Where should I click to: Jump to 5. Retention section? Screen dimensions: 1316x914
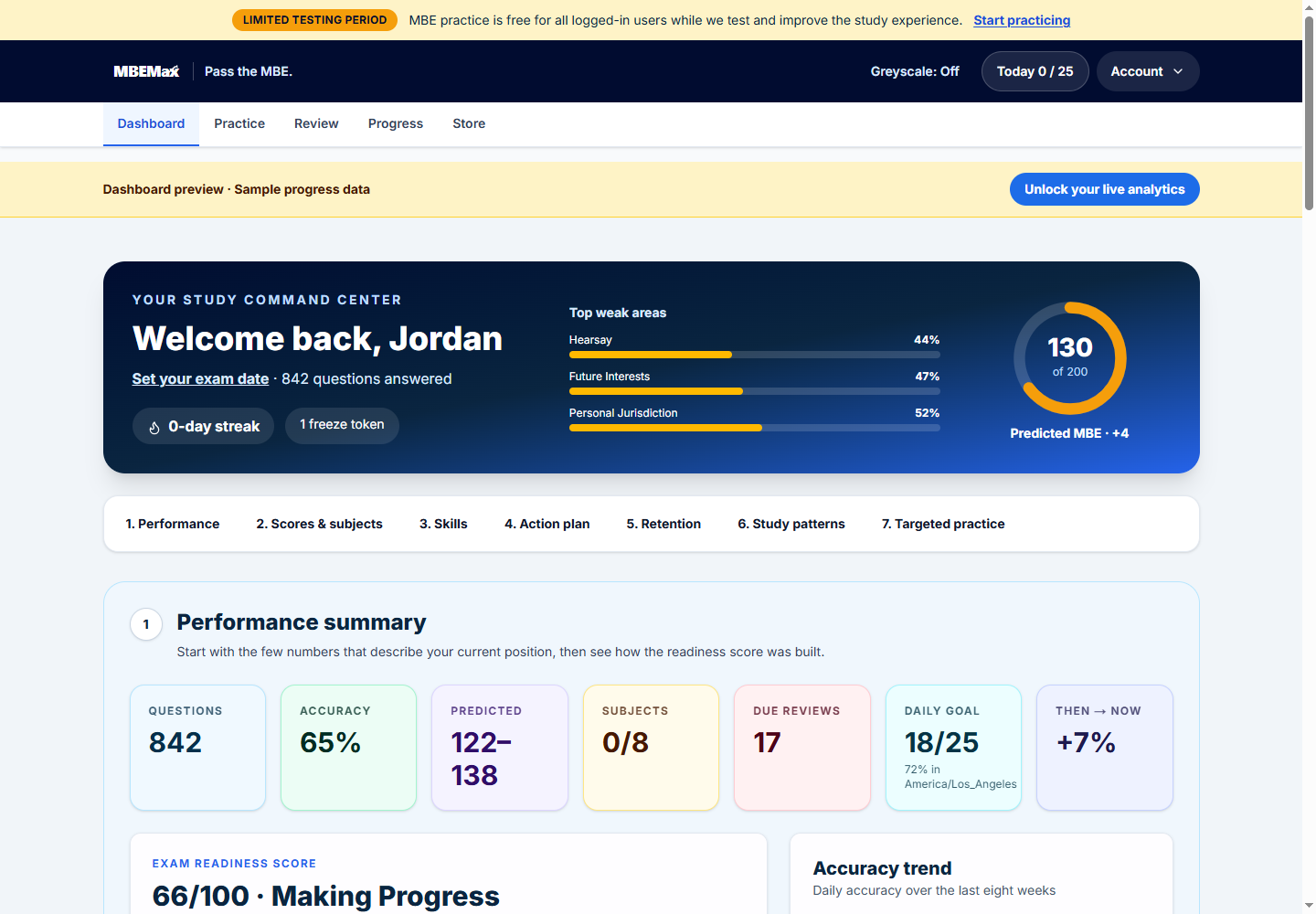pos(663,524)
